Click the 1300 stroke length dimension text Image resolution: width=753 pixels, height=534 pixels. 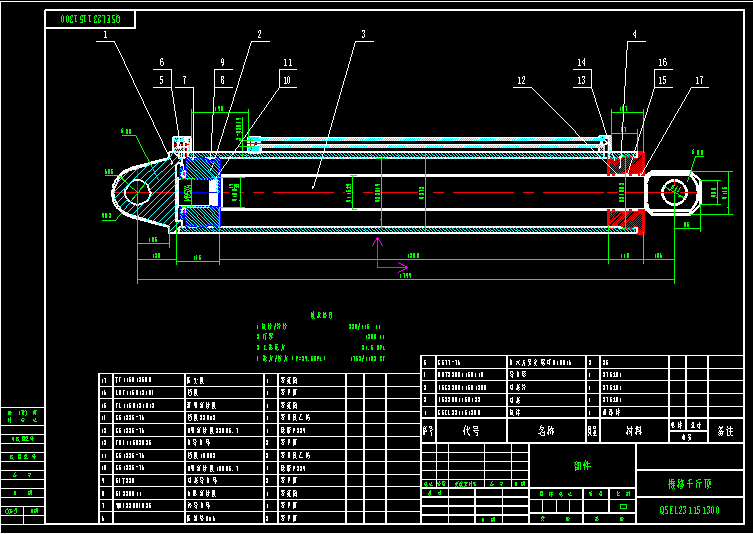pyautogui.click(x=413, y=255)
